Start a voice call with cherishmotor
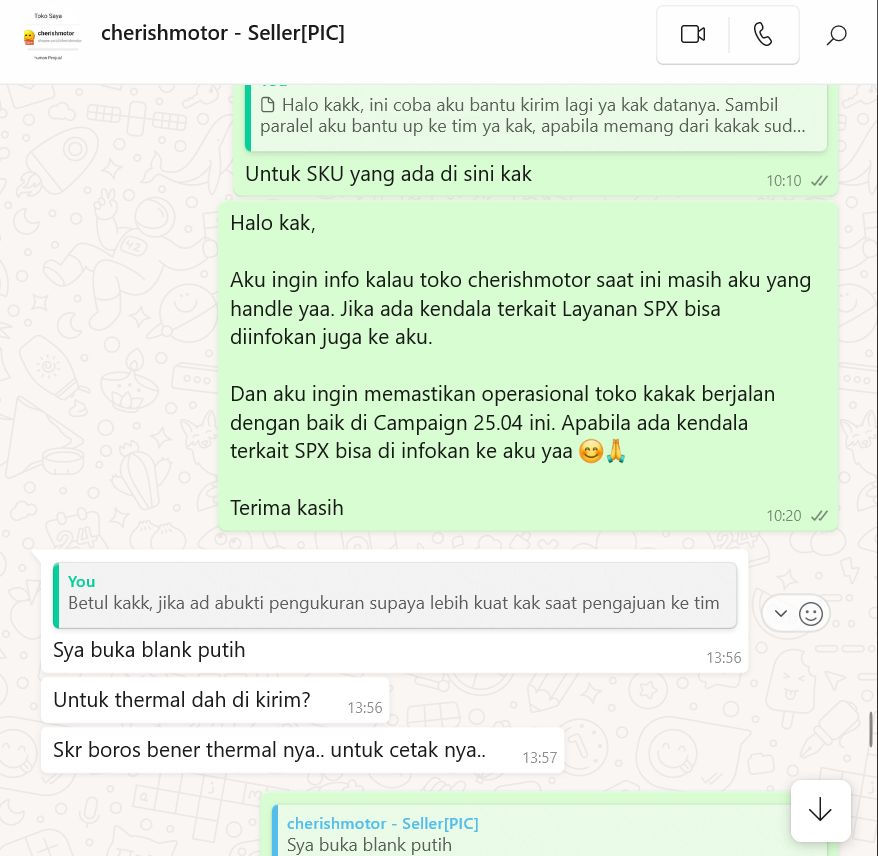 pyautogui.click(x=763, y=35)
